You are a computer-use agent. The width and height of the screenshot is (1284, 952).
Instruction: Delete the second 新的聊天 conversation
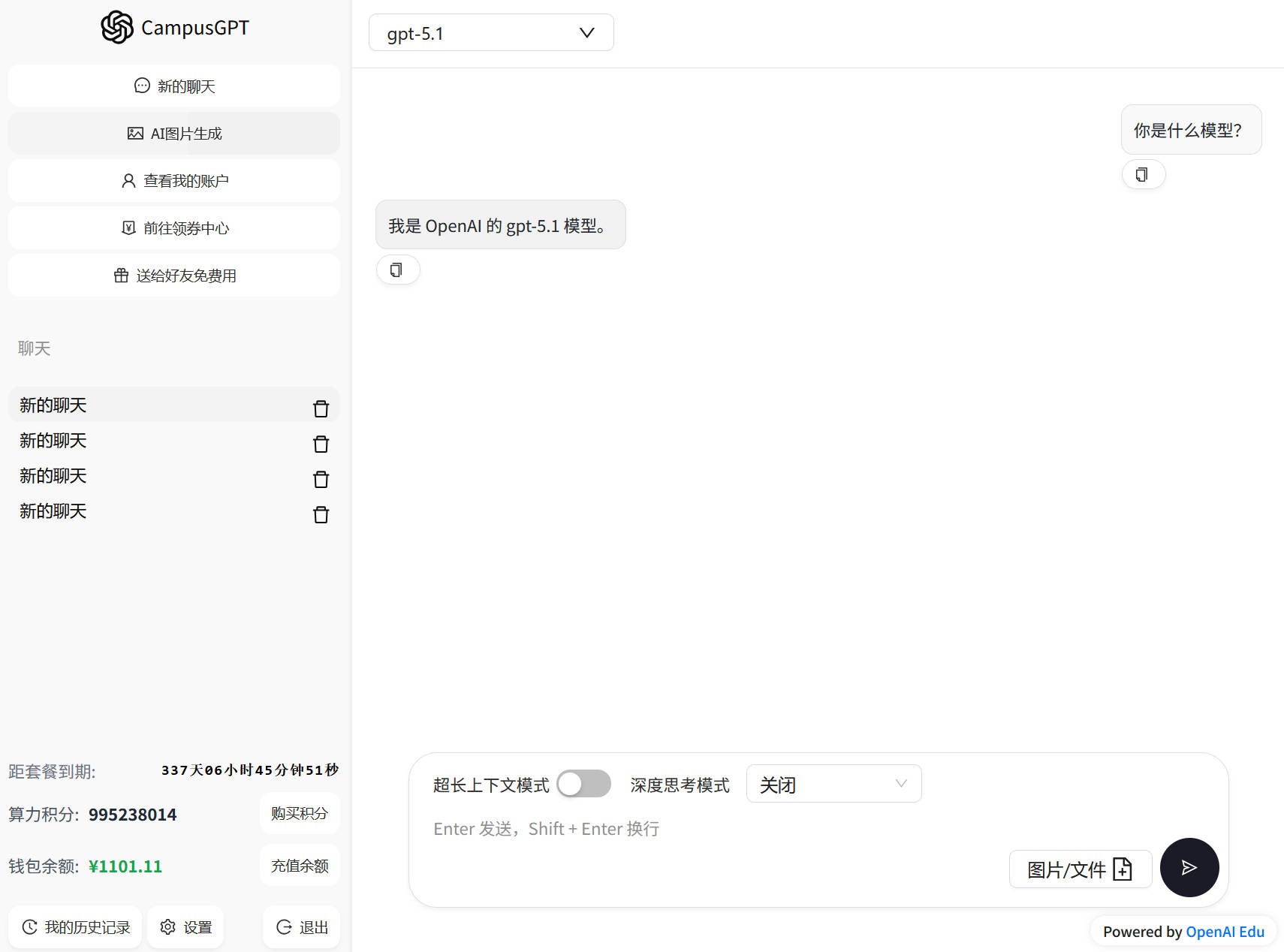tap(321, 444)
